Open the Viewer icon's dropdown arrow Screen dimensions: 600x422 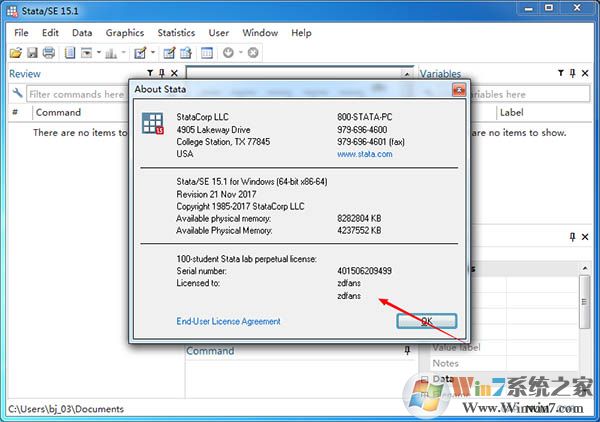click(99, 52)
